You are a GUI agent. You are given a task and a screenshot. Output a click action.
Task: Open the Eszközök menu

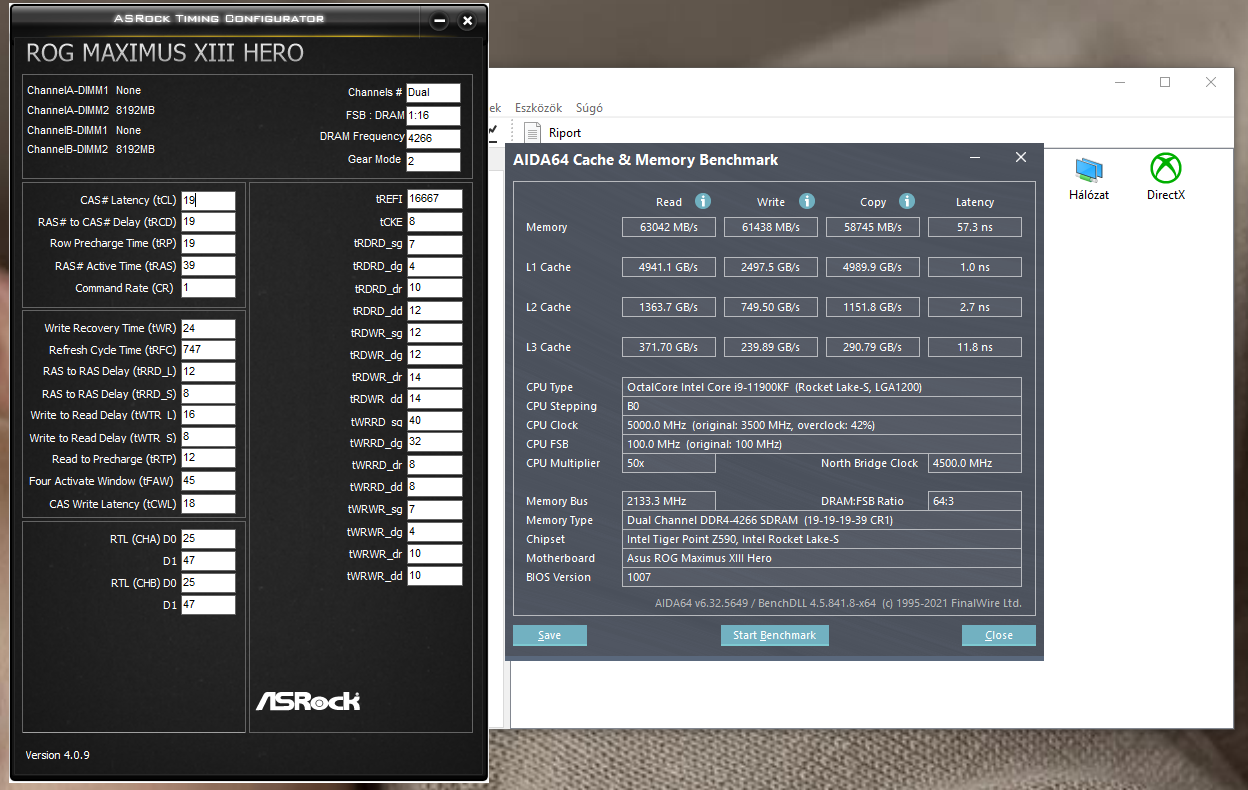(539, 108)
